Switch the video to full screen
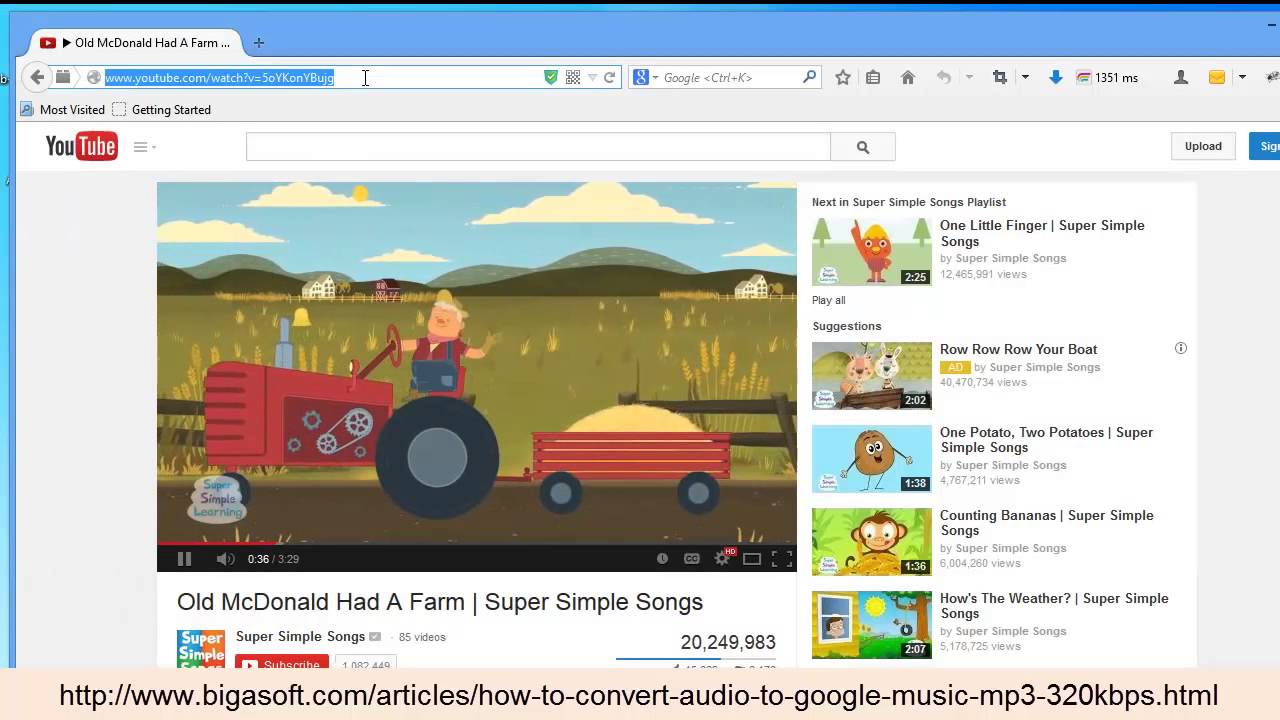1280x720 pixels. [x=782, y=559]
